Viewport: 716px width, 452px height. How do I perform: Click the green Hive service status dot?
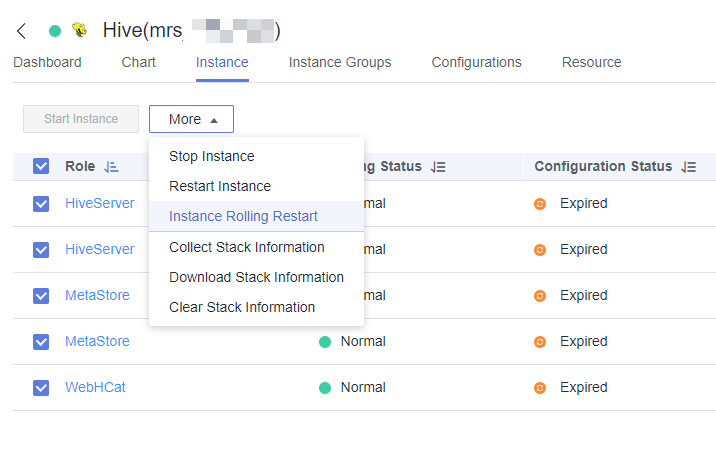coord(55,31)
